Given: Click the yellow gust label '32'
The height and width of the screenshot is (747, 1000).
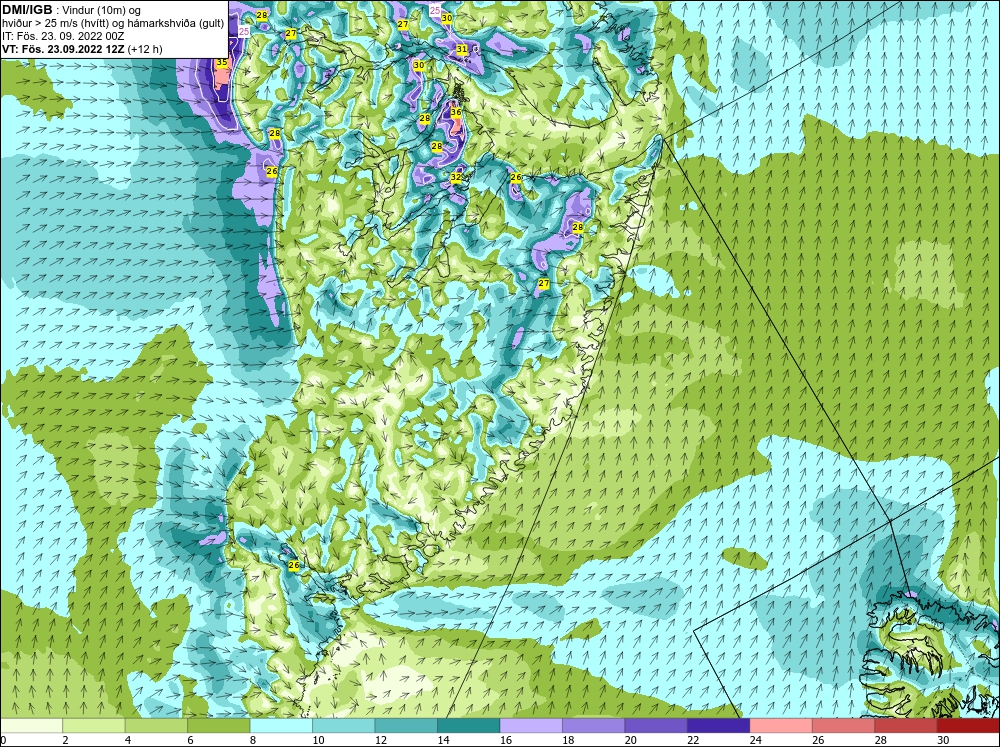Looking at the screenshot, I should pos(455,177).
